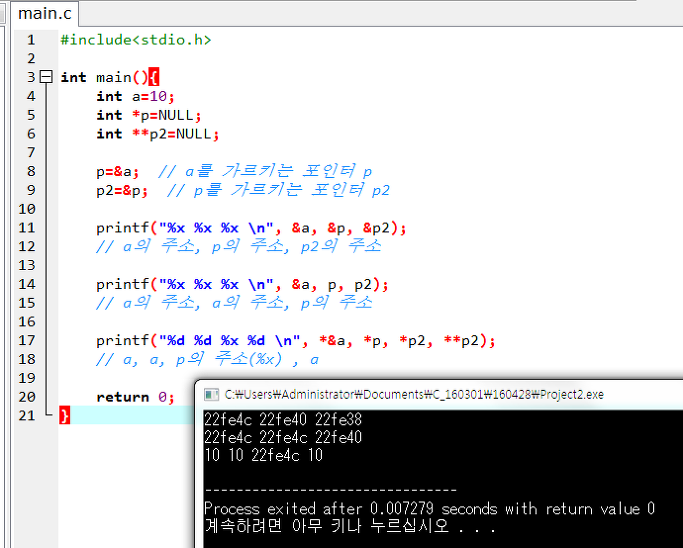Click the 'p2=&p;' assignment statement
The height and width of the screenshot is (548, 683).
pos(122,191)
